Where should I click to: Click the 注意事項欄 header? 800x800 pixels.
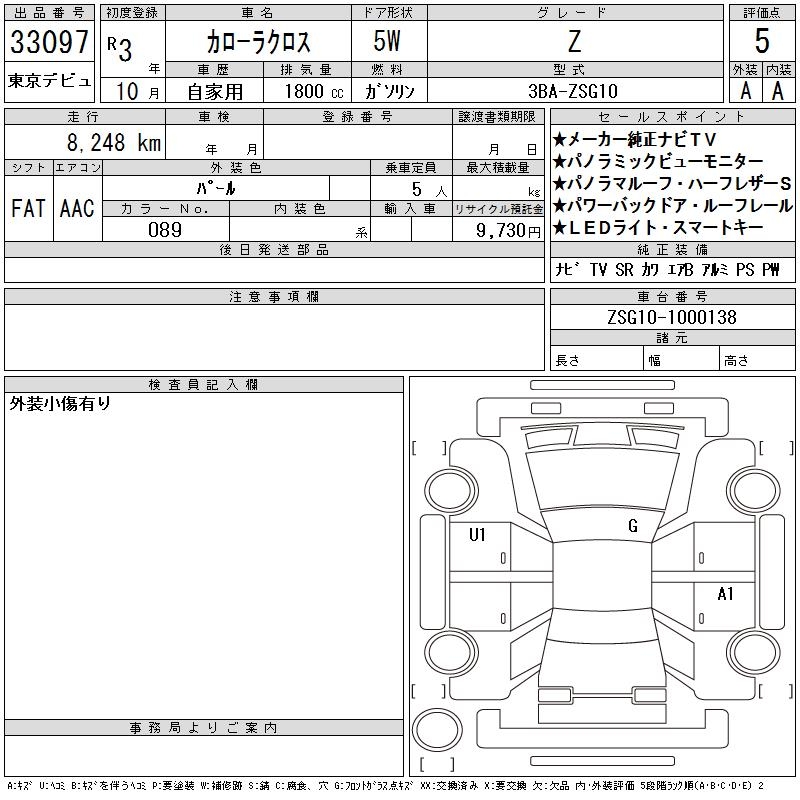tap(274, 296)
